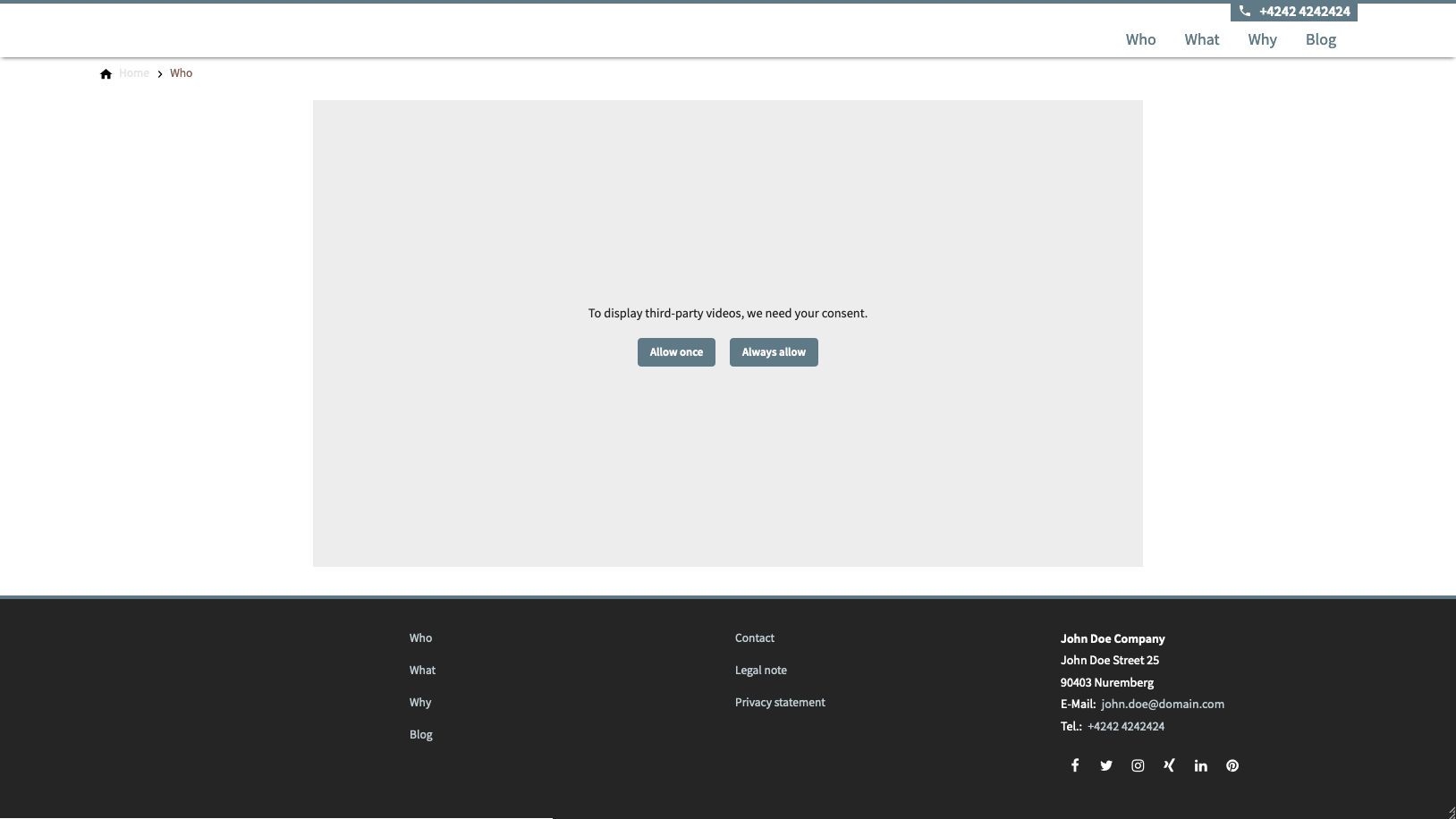Open the LinkedIn social icon

tap(1200, 765)
